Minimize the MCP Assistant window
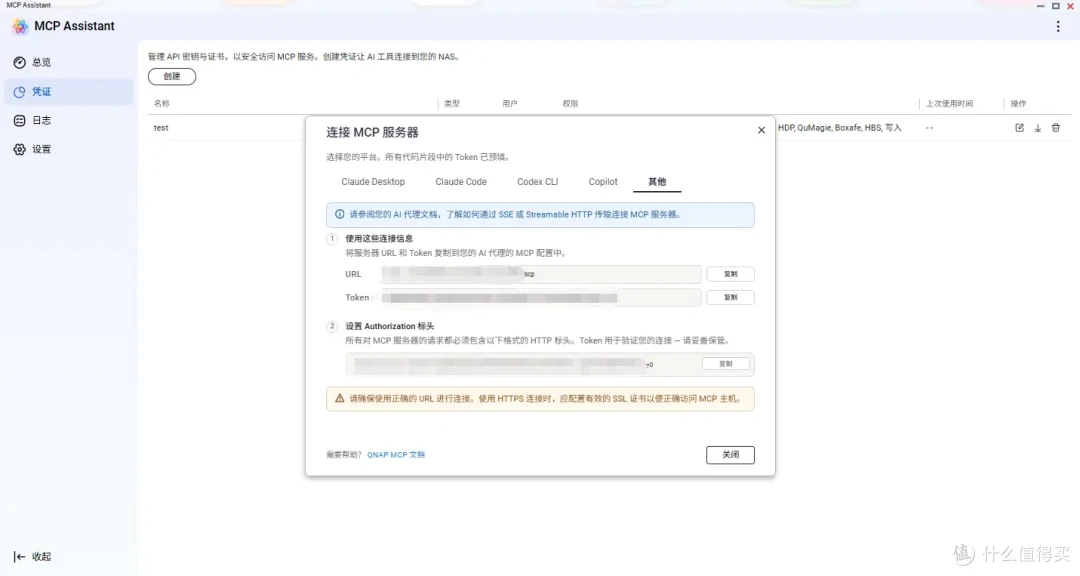1080x576 pixels. tap(1040, 6)
